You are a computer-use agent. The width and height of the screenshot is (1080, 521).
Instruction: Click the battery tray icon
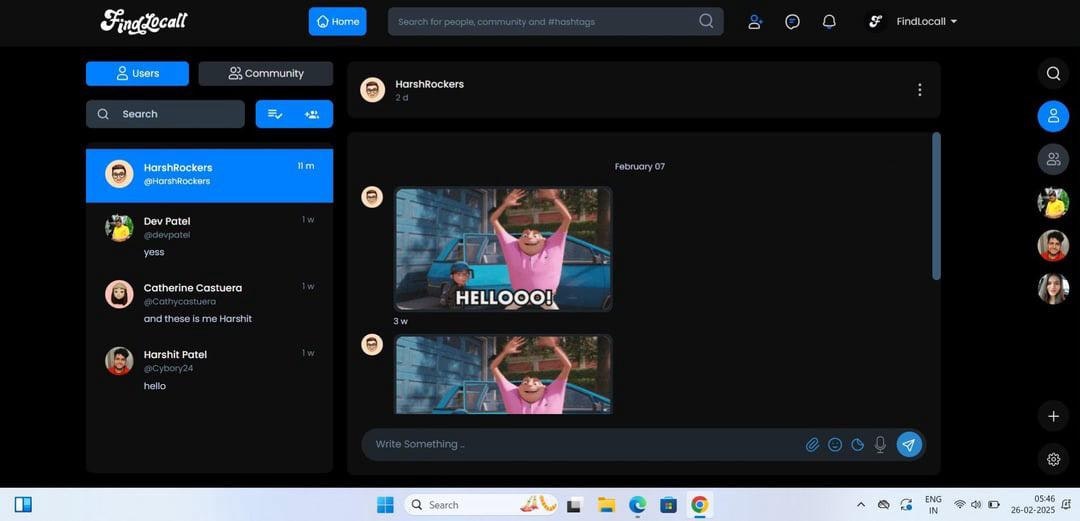tap(994, 505)
